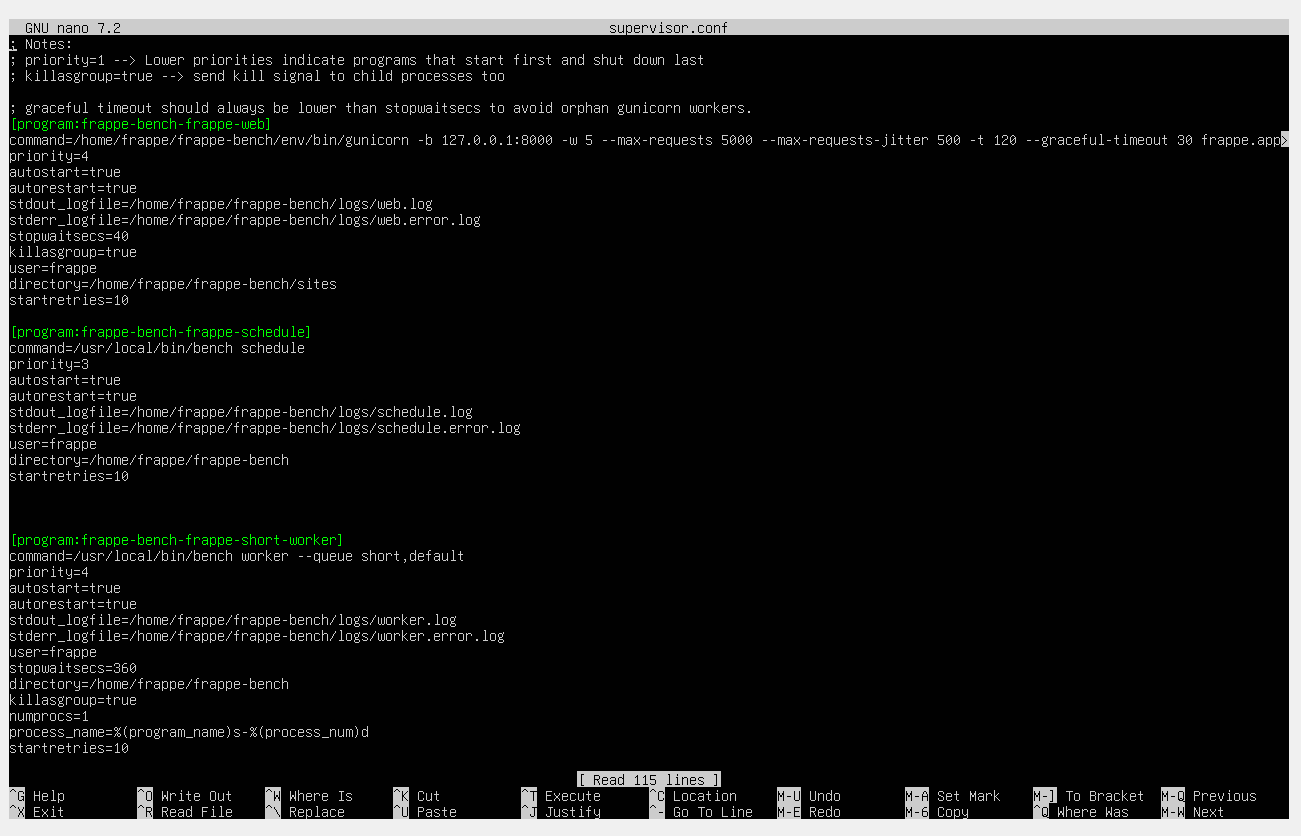Click the M-6 Copy shortcut

(x=937, y=812)
